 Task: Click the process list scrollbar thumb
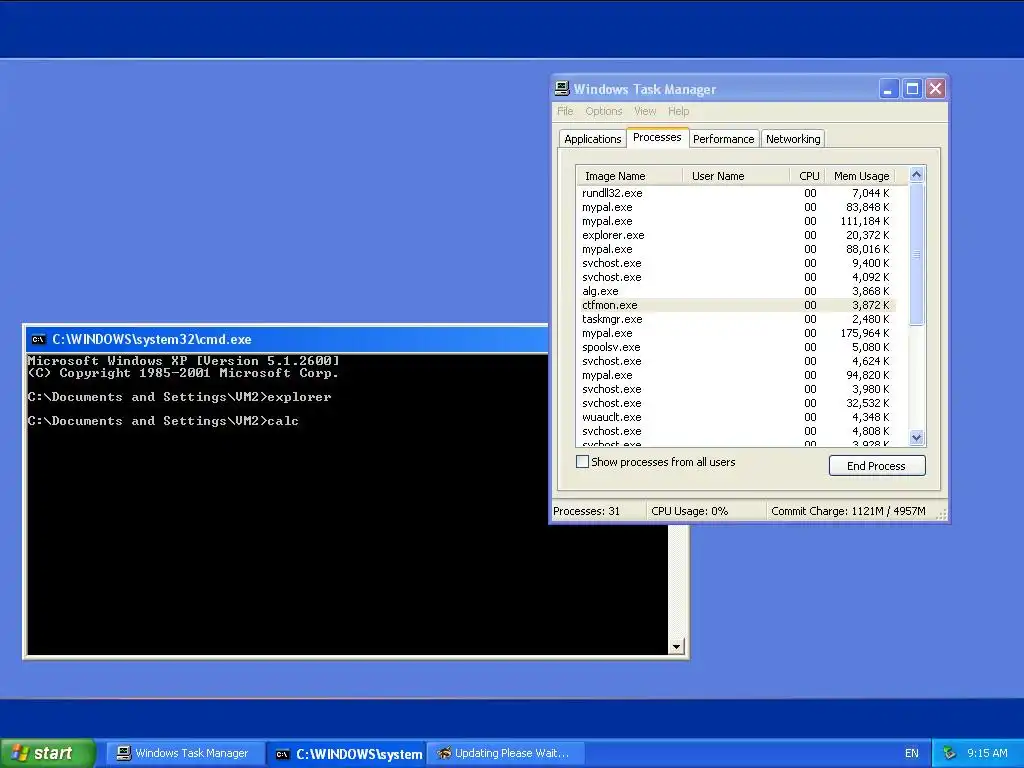(916, 254)
